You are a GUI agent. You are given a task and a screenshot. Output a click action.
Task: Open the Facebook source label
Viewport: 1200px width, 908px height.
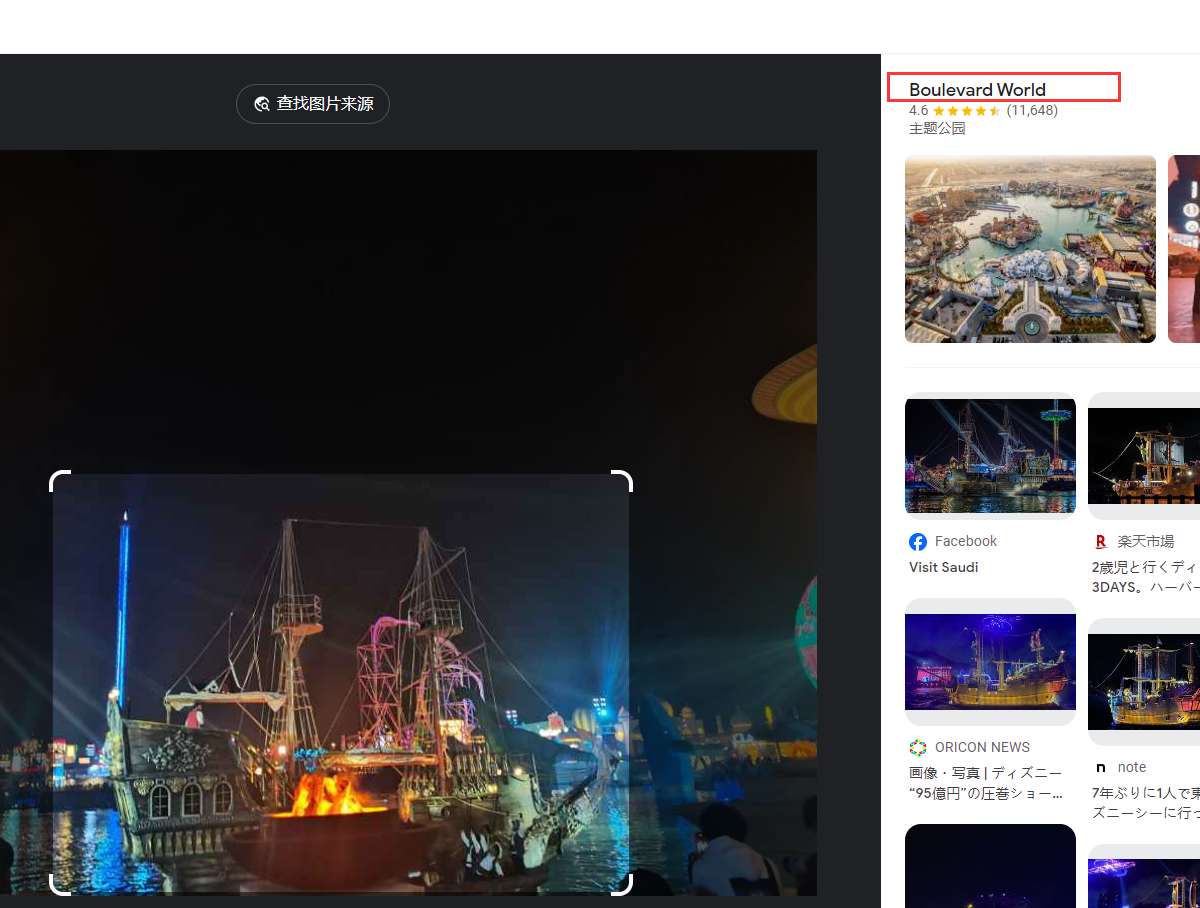(x=966, y=541)
